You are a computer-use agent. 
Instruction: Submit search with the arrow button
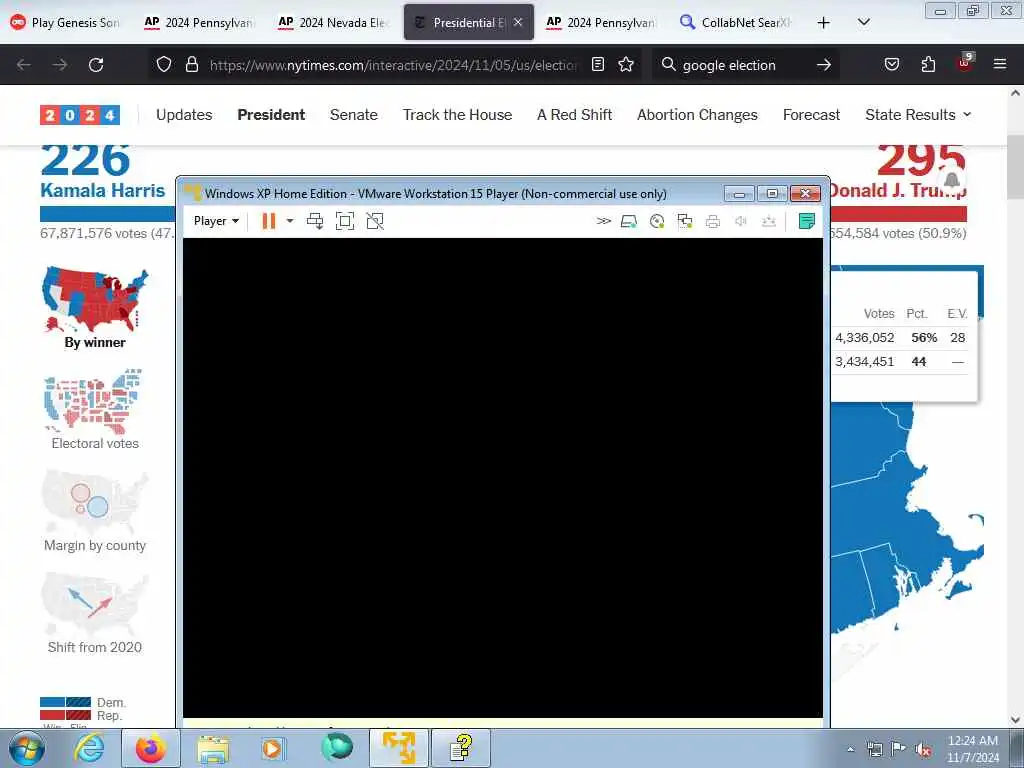coord(824,65)
